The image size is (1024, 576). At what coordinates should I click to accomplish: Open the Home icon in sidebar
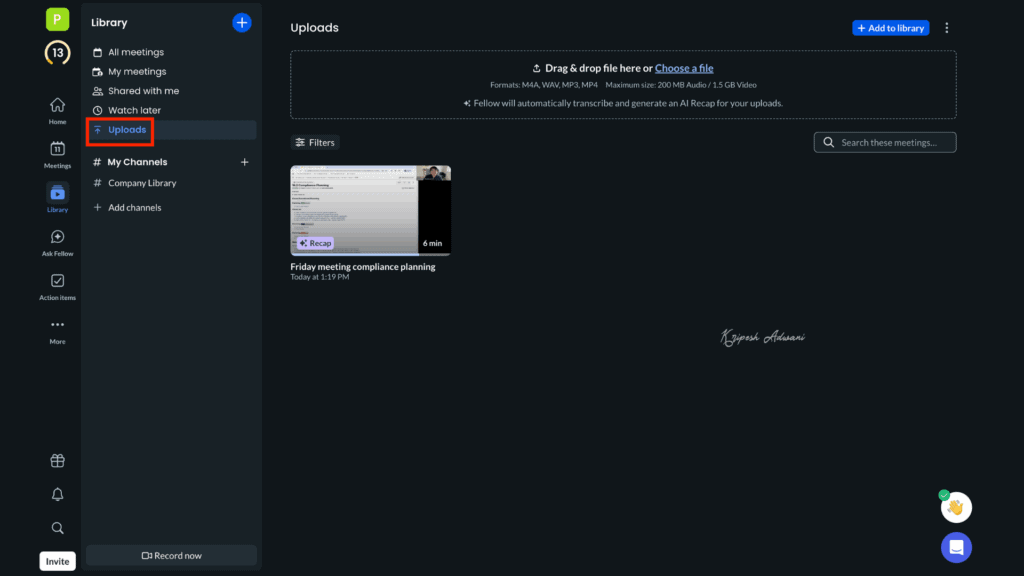(x=57, y=106)
